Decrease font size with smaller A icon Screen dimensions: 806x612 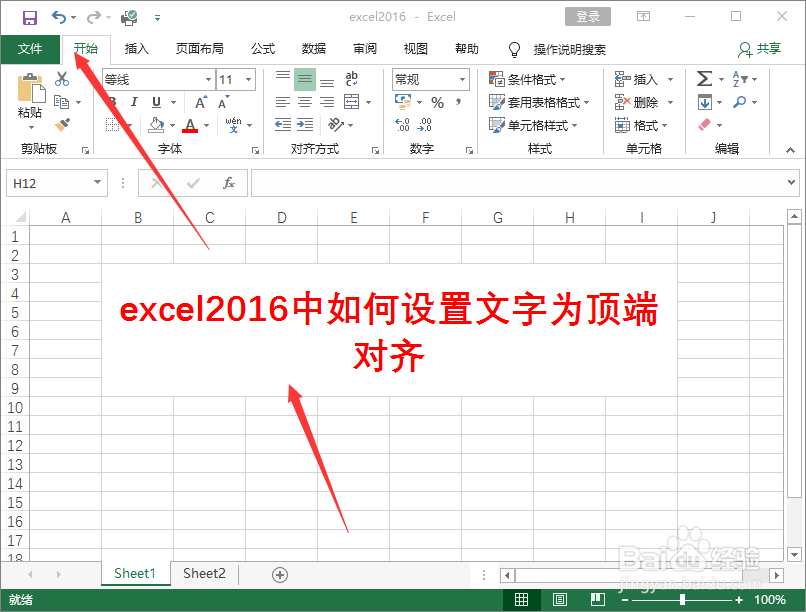[223, 102]
